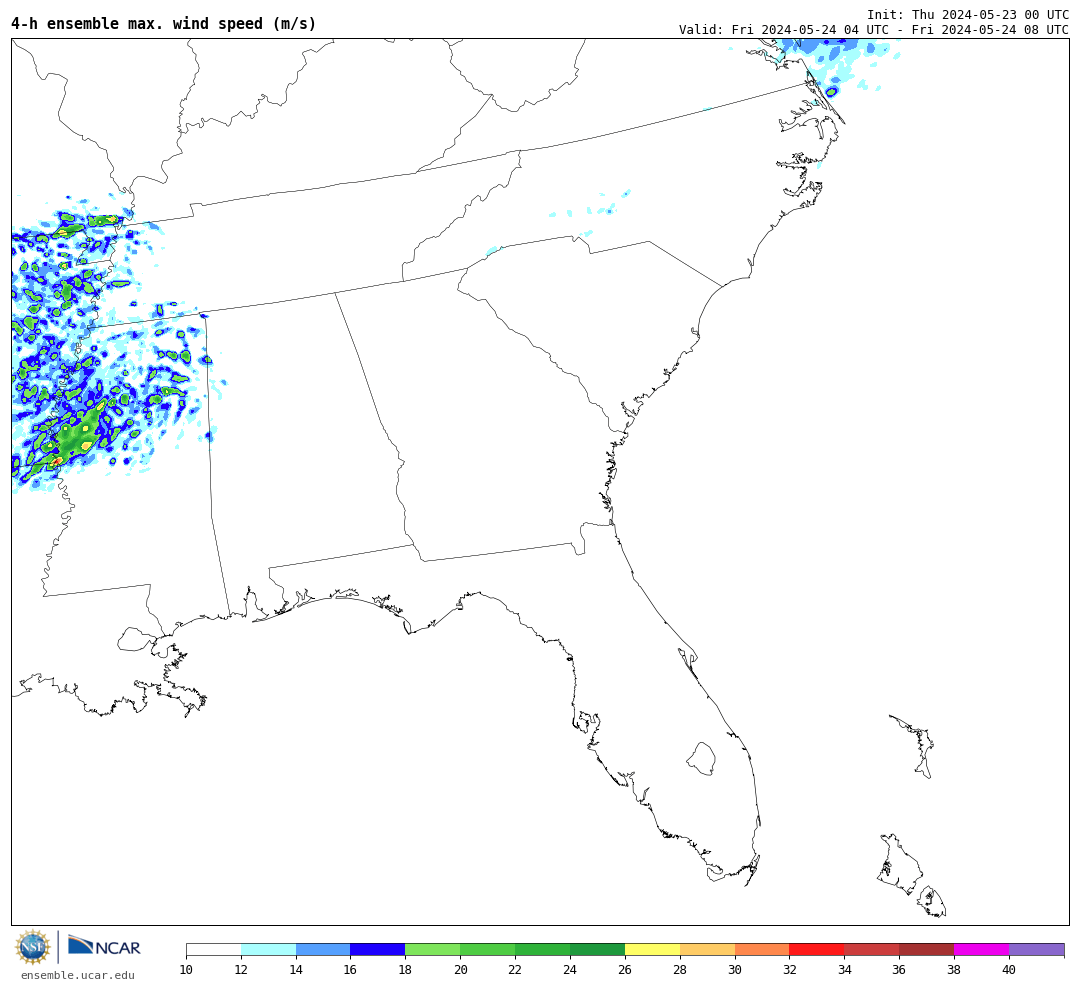
Task: Pick the white 10-12 colorbar segment
Action: pyautogui.click(x=214, y=950)
